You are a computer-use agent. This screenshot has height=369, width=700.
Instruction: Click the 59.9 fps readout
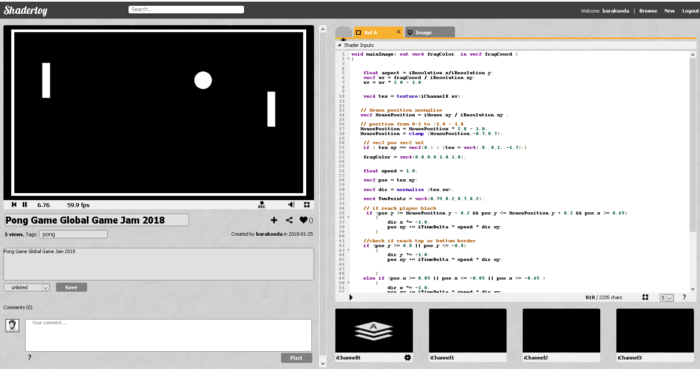click(x=78, y=205)
